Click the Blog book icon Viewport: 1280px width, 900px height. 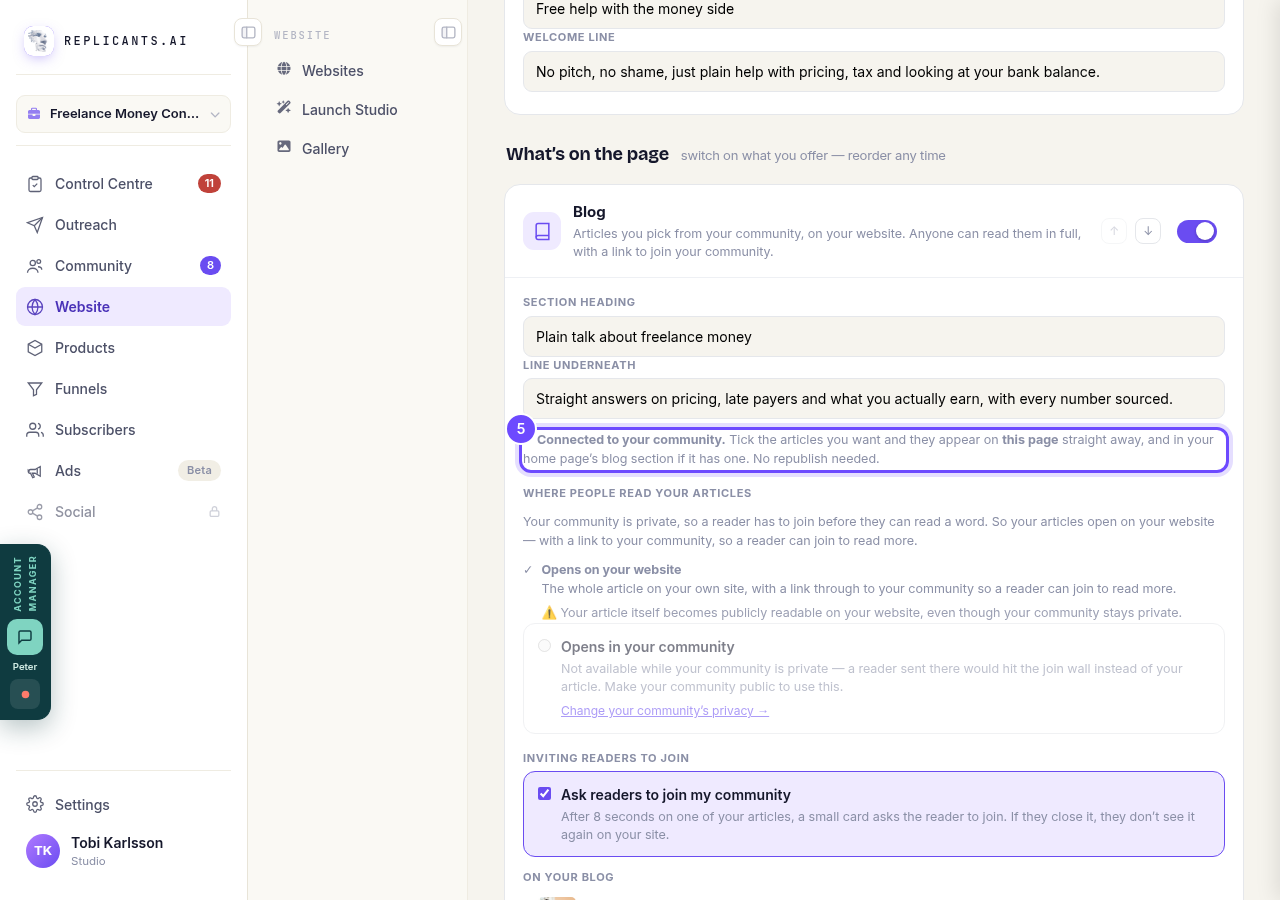click(x=542, y=231)
